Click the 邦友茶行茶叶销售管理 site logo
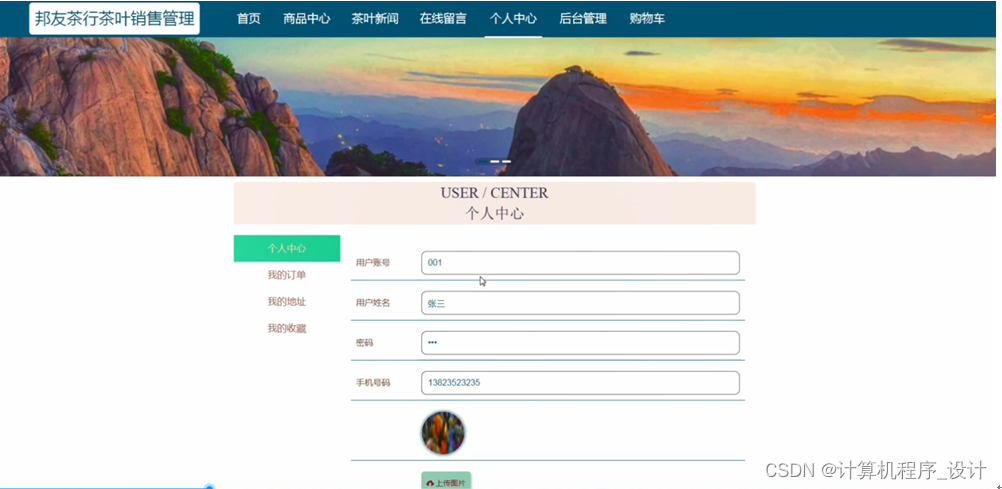This screenshot has height=489, width=1002. [114, 19]
